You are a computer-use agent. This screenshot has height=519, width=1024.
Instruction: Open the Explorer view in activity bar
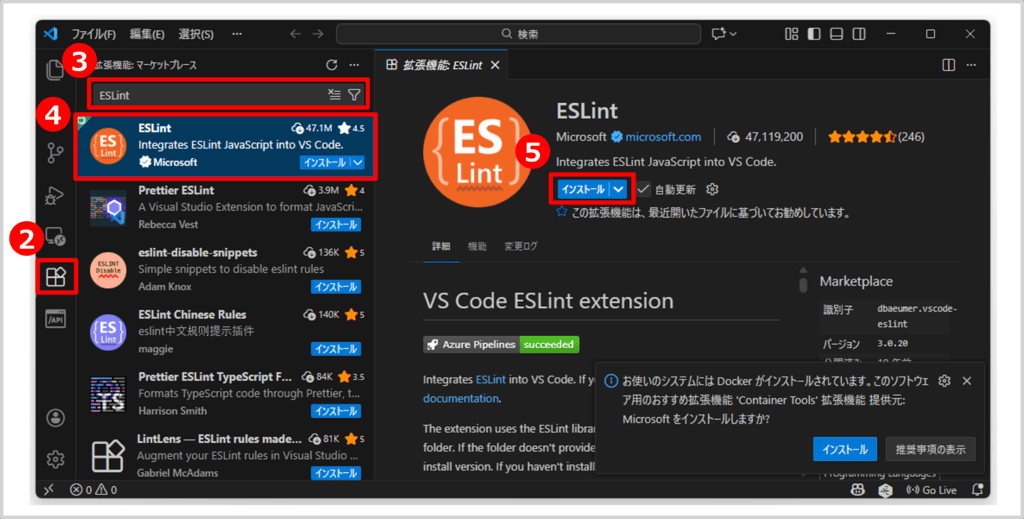tap(55, 70)
